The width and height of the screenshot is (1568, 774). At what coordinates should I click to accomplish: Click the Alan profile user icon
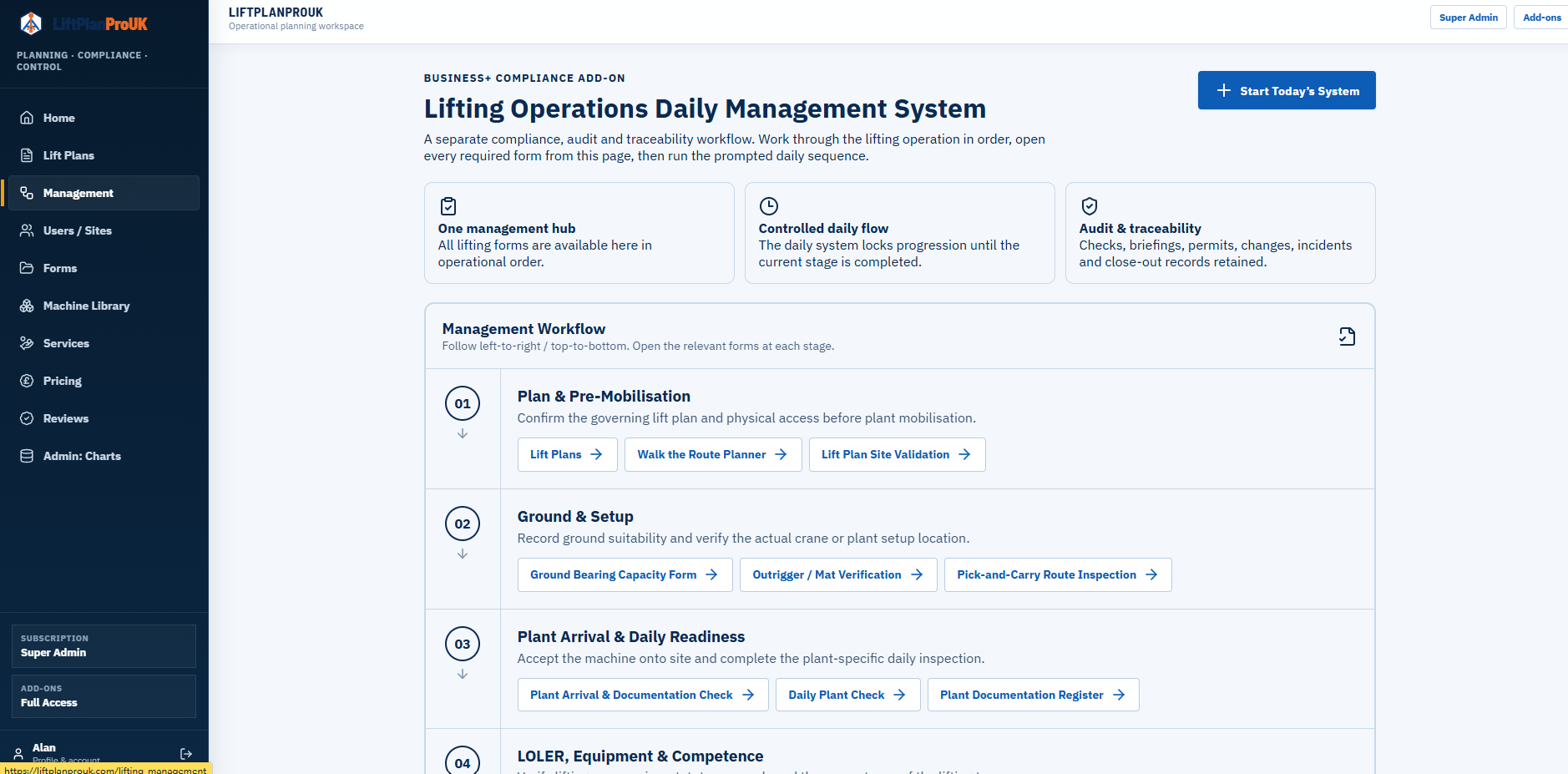coord(18,754)
